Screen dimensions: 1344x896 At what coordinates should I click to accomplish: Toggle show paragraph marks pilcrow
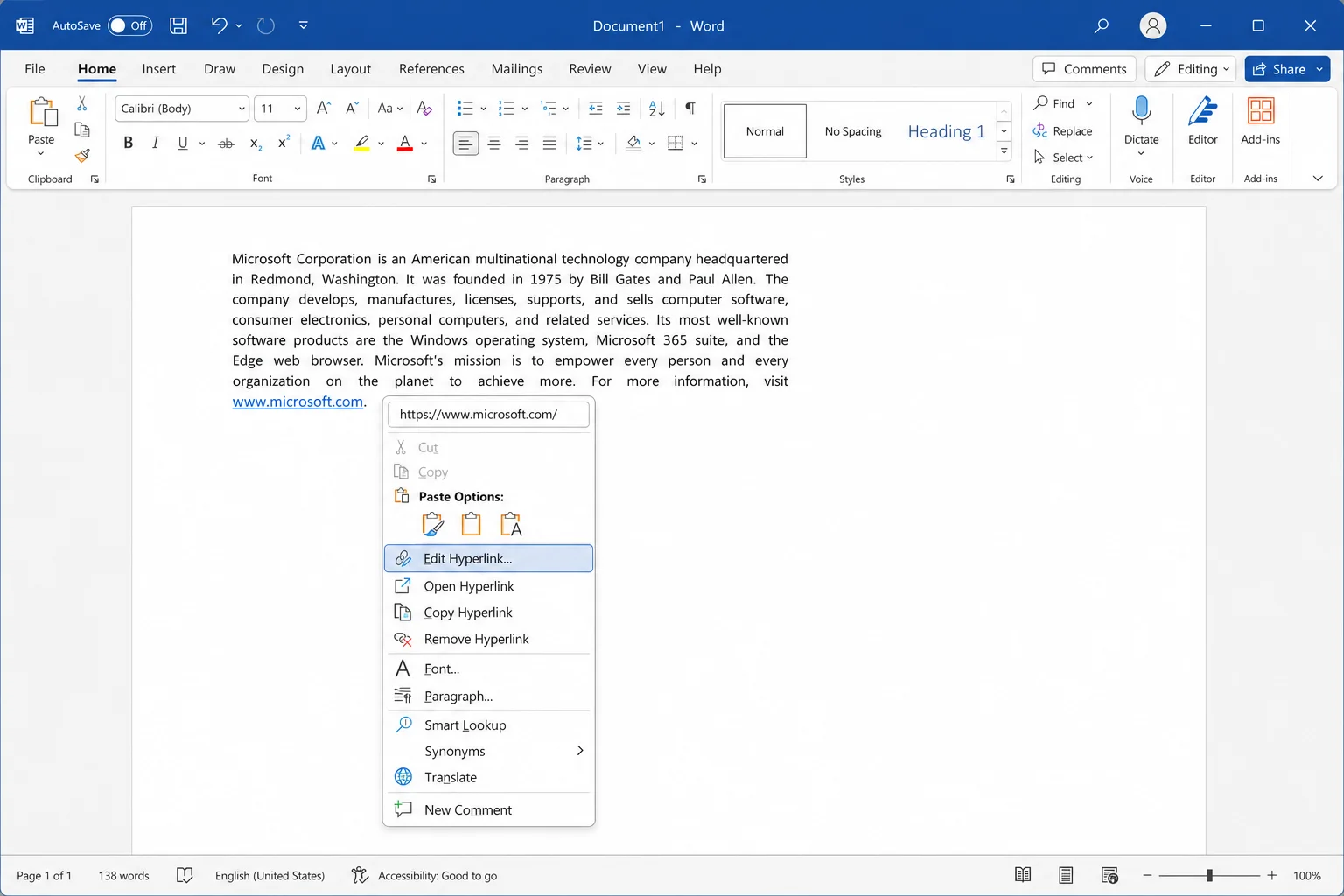690,108
